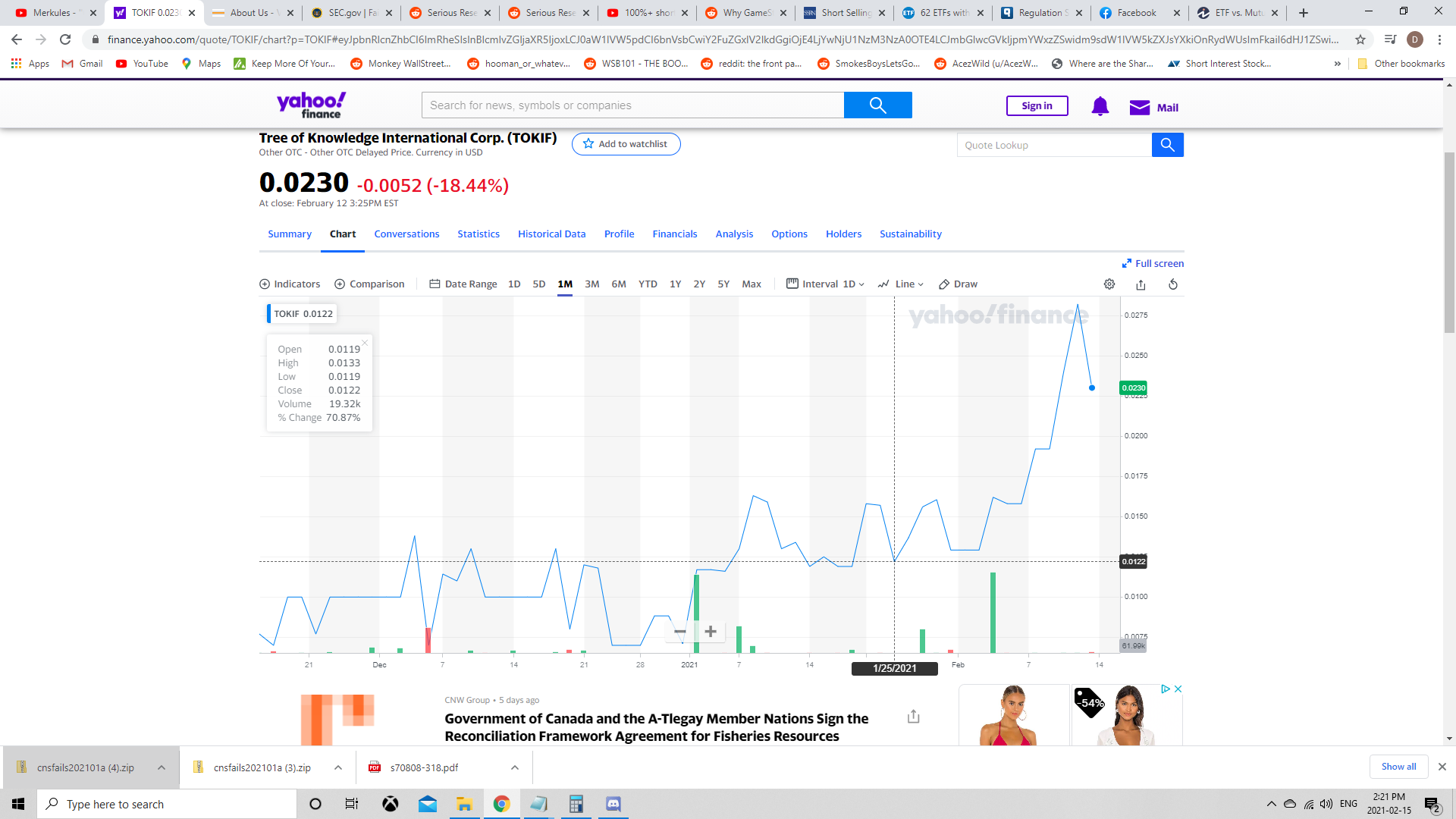The height and width of the screenshot is (819, 1456).
Task: Select the 5Y date range
Action: pyautogui.click(x=723, y=284)
